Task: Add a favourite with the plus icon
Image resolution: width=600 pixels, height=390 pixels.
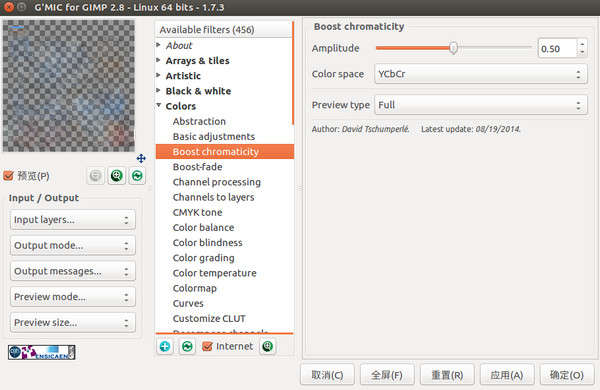Action: (x=165, y=346)
